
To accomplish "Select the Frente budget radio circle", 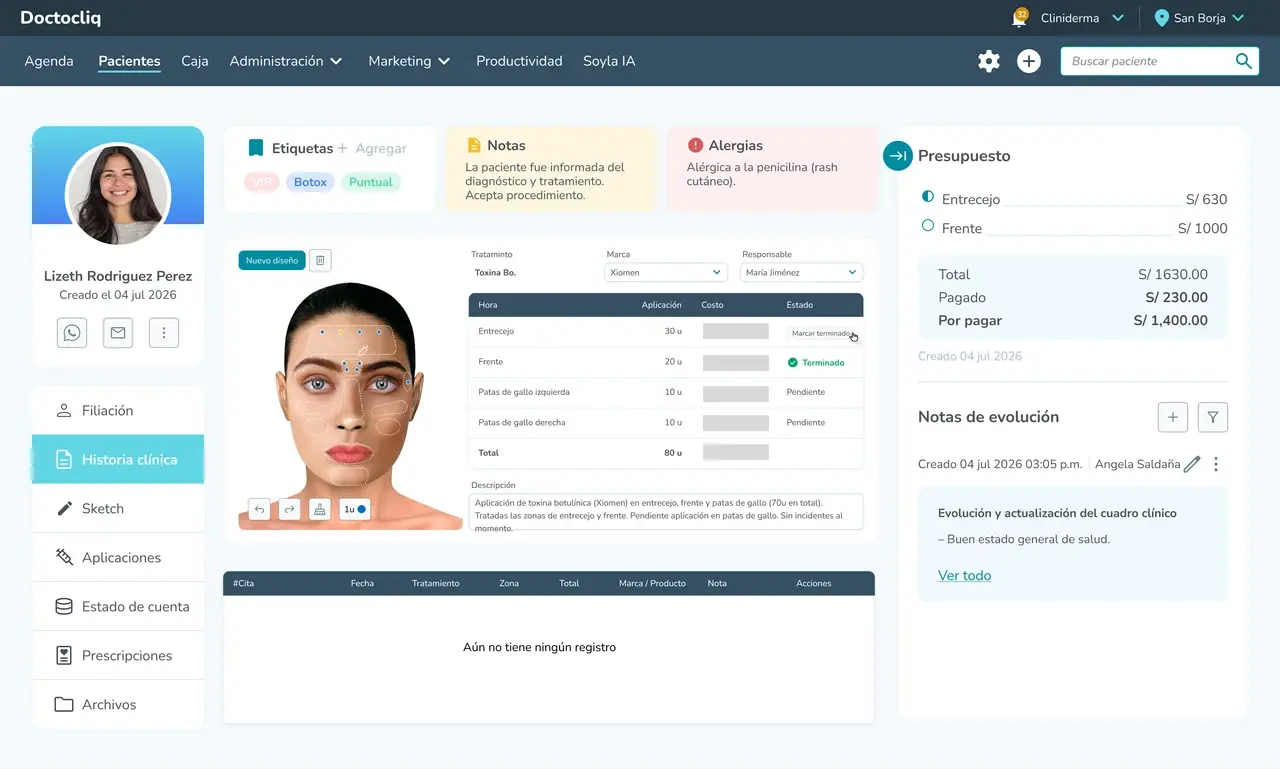I will (x=928, y=226).
